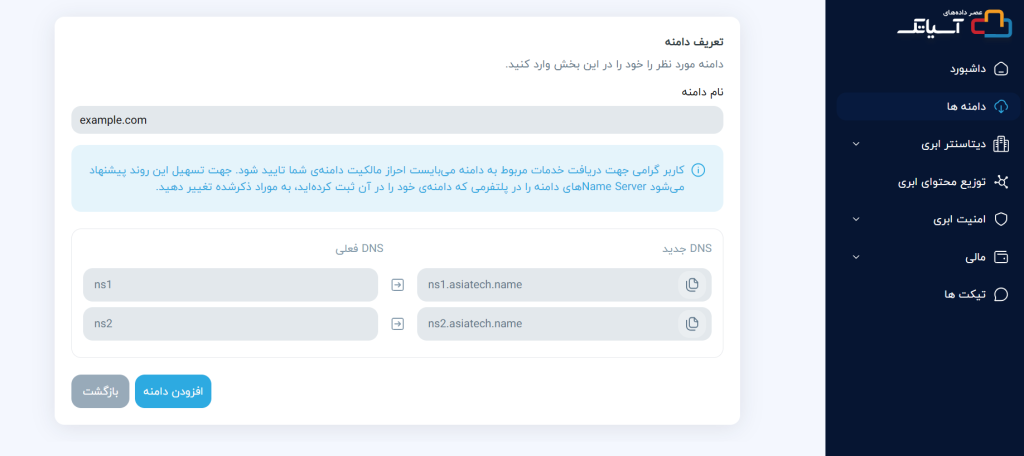Expand the cloud datacenter submenu chevron

[x=855, y=144]
